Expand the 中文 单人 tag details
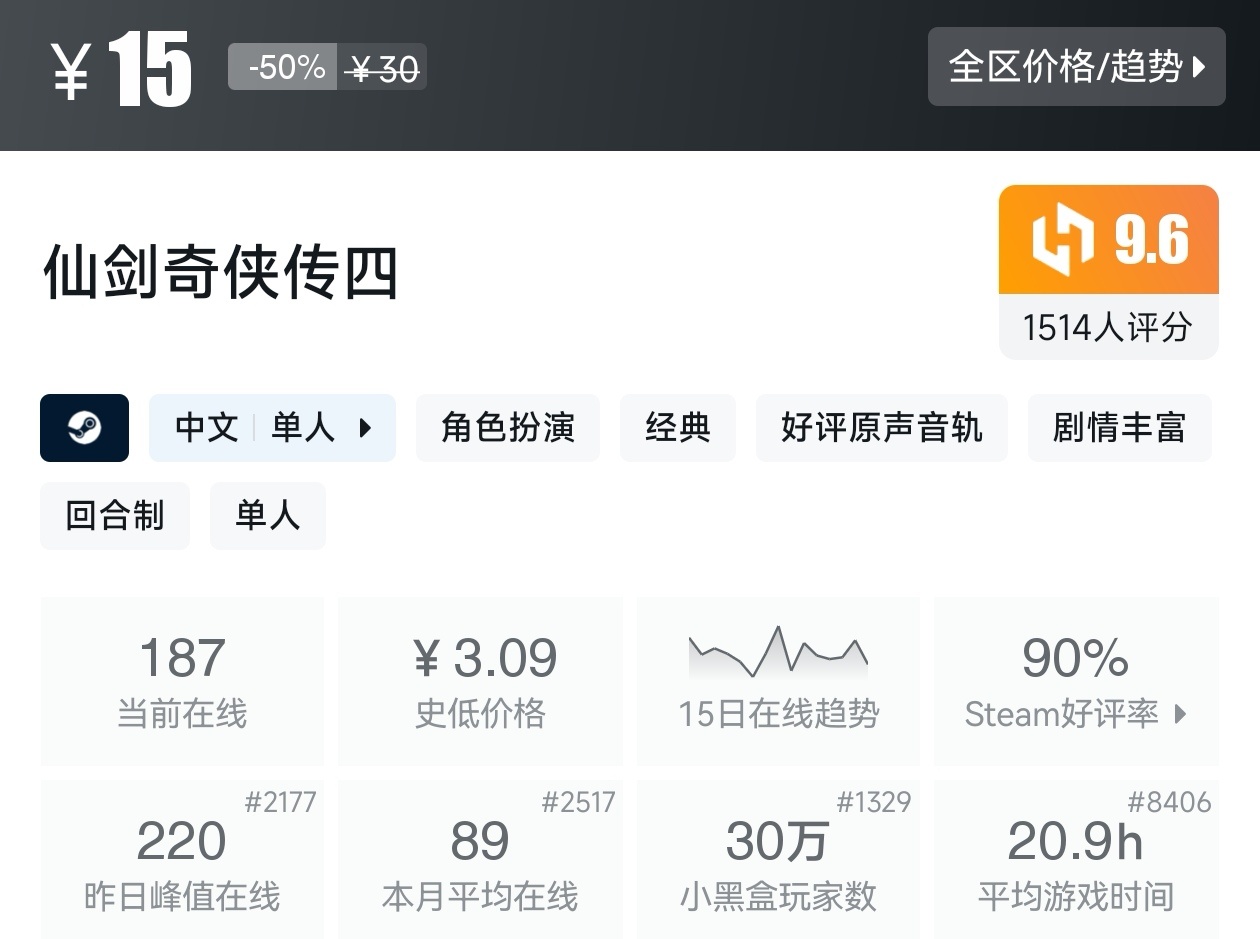 pyautogui.click(x=272, y=428)
